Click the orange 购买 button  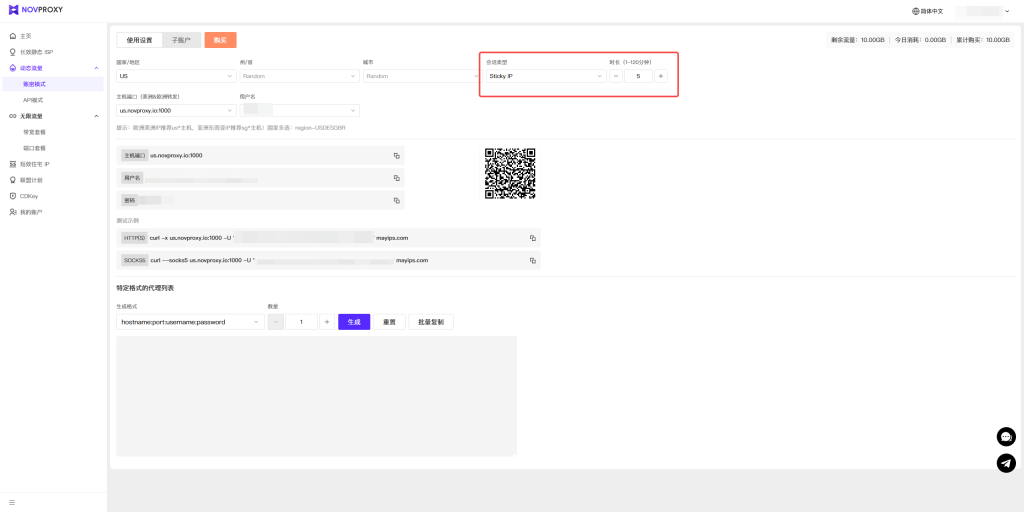(x=220, y=40)
